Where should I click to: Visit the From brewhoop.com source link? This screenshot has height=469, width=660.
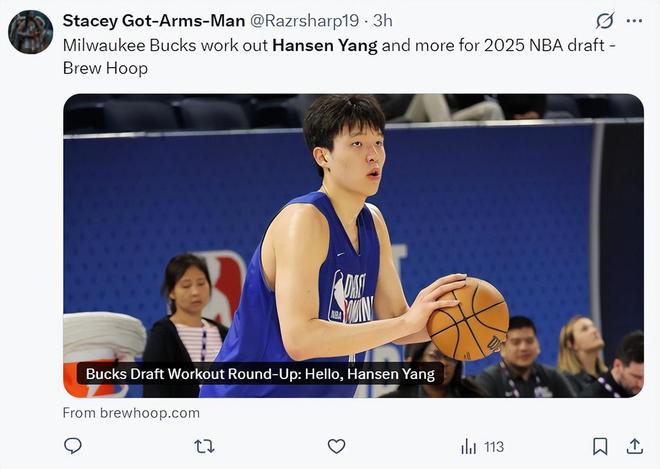click(131, 413)
